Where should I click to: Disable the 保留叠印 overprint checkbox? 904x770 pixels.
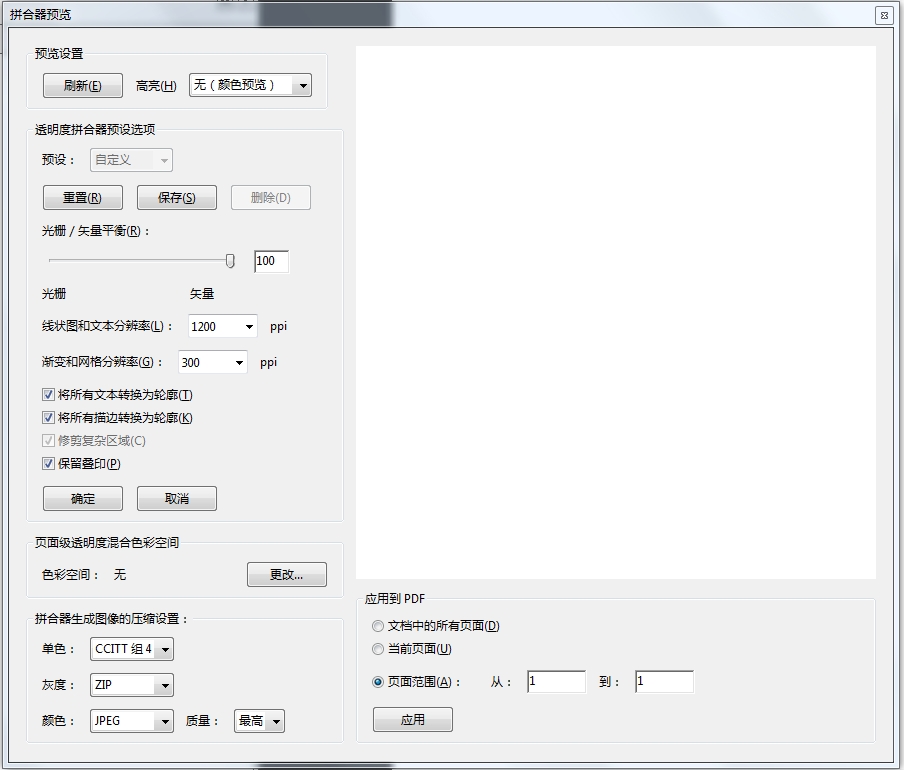tap(48, 463)
